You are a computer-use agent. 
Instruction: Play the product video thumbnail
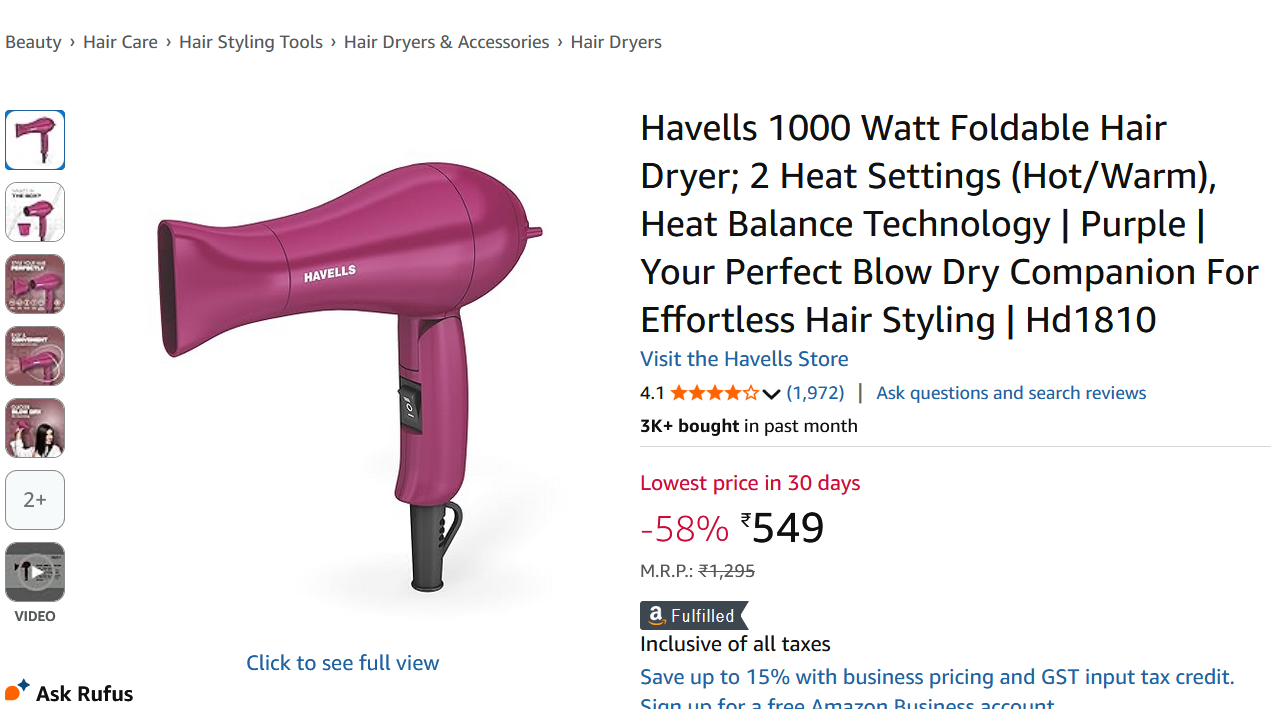tap(35, 572)
